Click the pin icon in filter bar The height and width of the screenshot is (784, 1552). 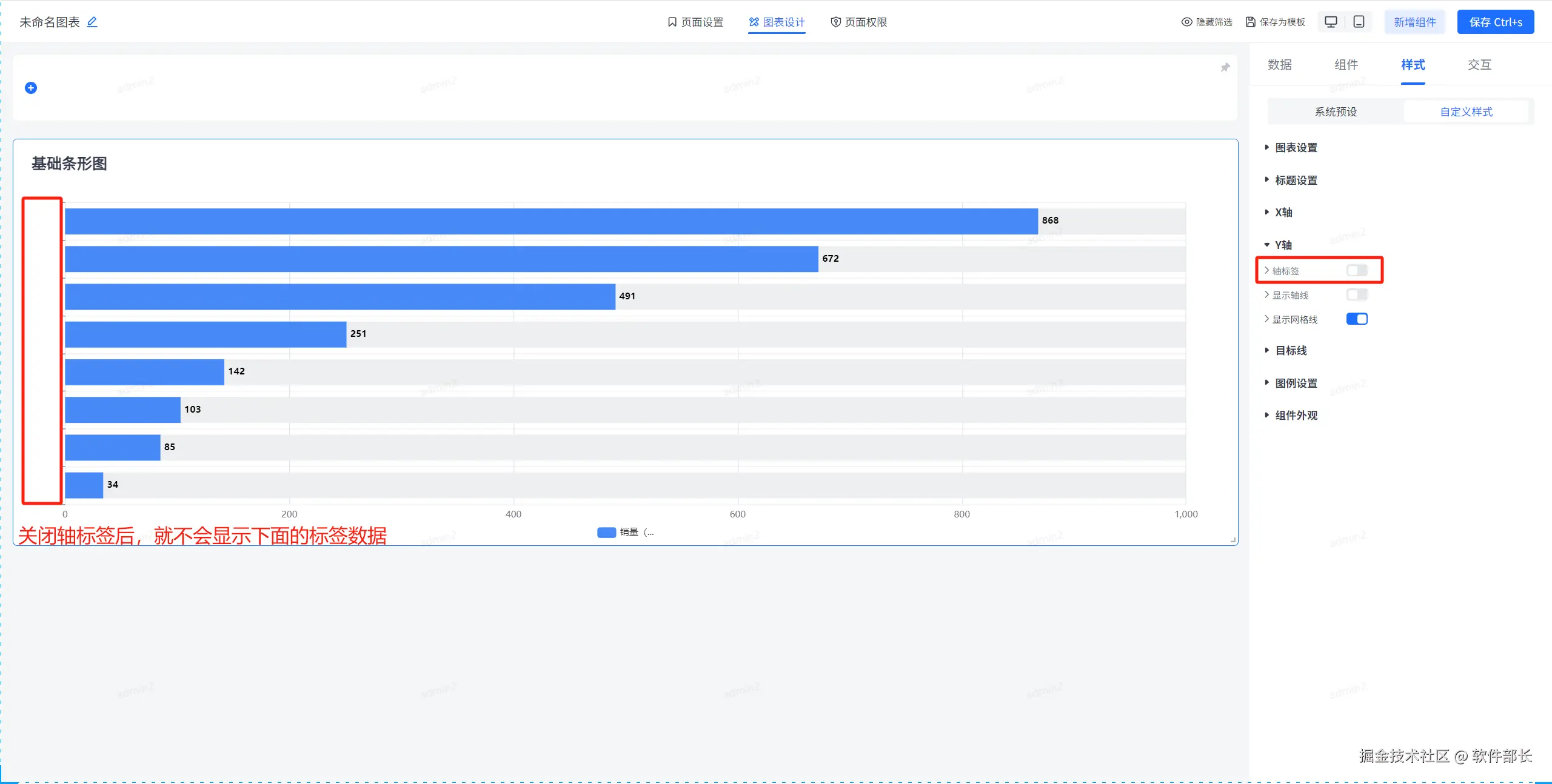(1225, 67)
